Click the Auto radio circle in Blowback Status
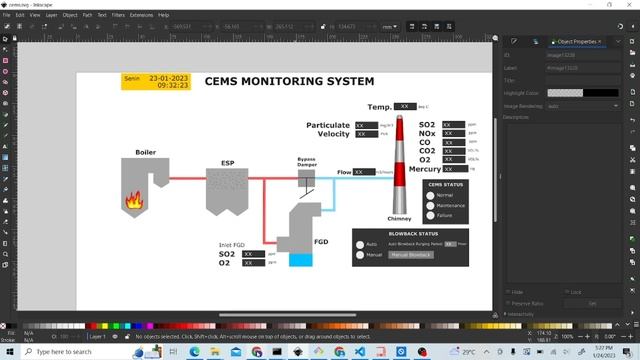 pyautogui.click(x=360, y=244)
